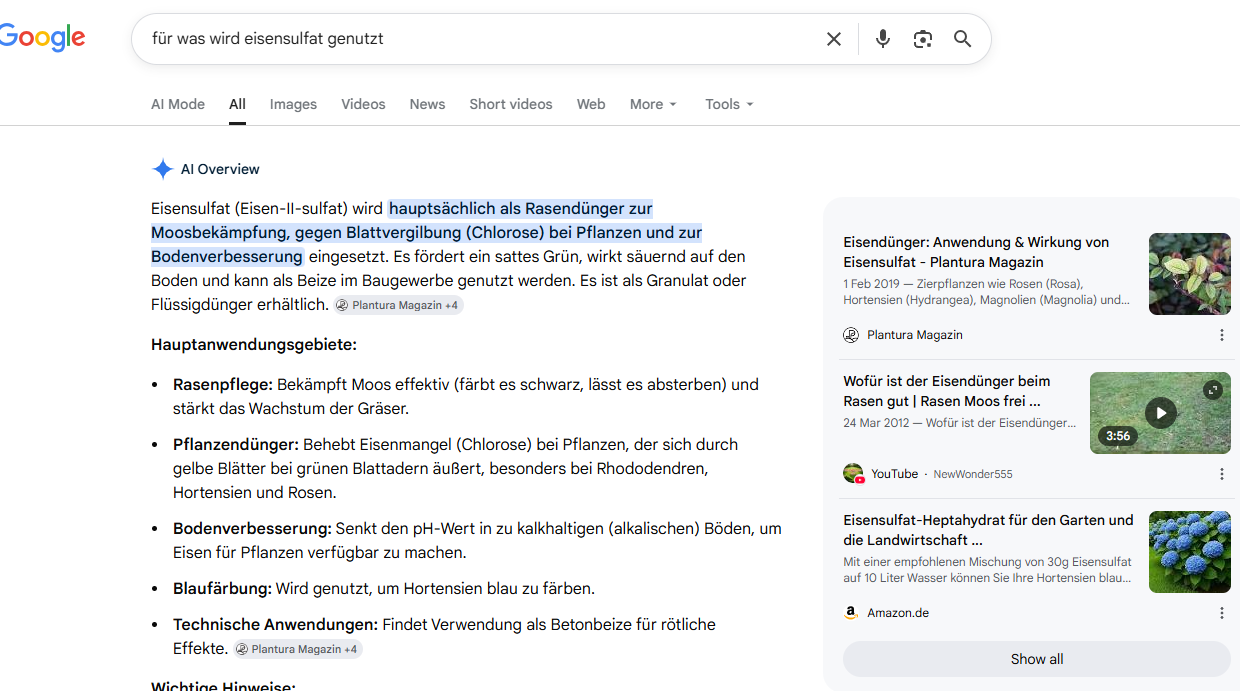Open YouTube video Wofür ist der Eisendünger
This screenshot has width=1240, height=691.
(947, 391)
